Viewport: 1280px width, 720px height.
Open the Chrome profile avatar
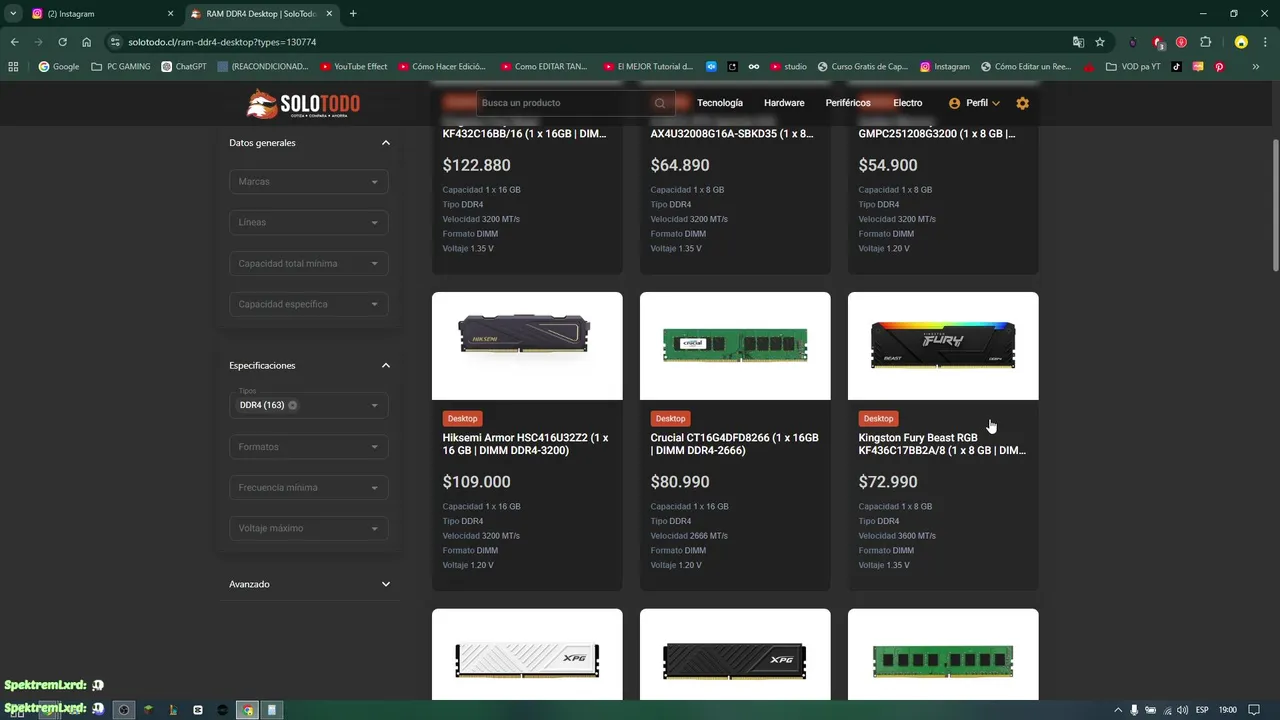click(1241, 42)
